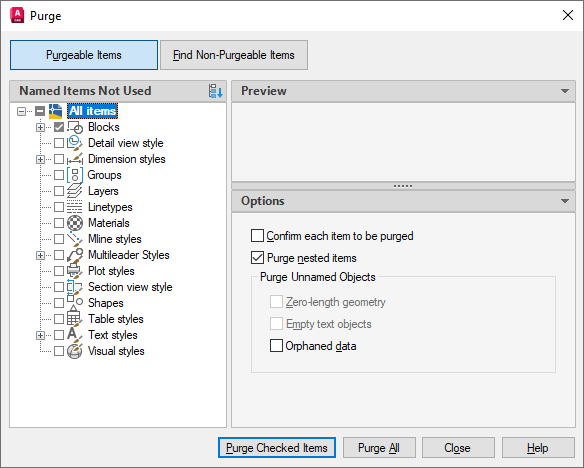Collapse the Preview panel arrow
Viewport: 584px width, 468px height.
(x=565, y=91)
